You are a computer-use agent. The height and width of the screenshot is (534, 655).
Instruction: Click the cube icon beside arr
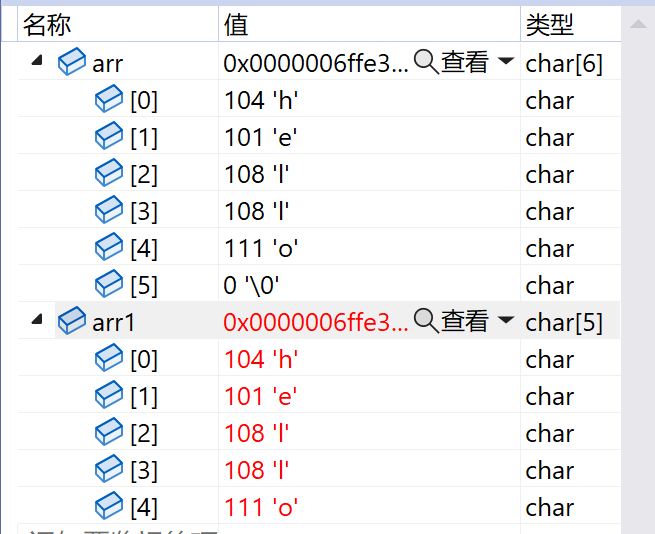72,62
